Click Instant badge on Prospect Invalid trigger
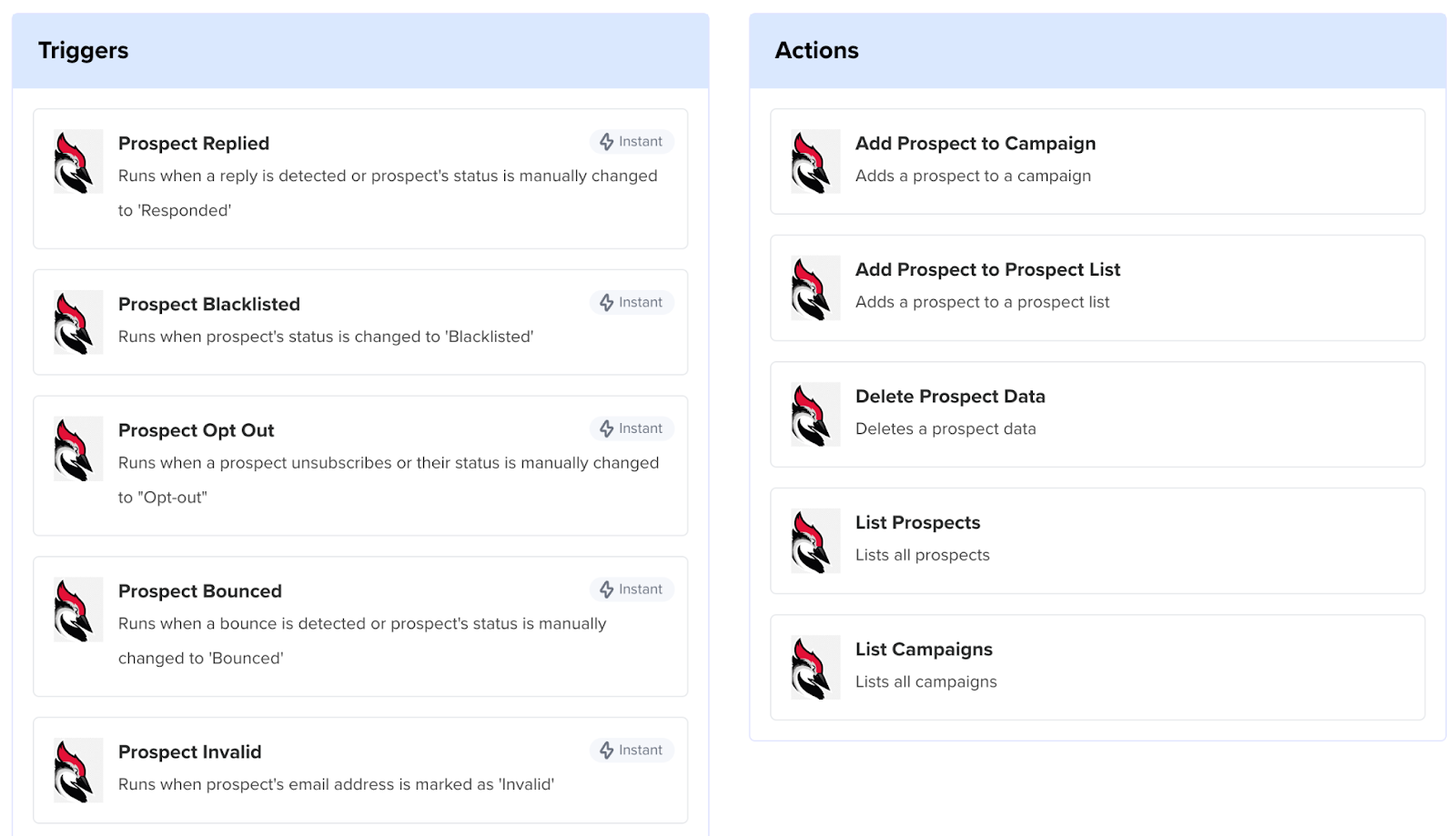The height and width of the screenshot is (836, 1456). pyautogui.click(x=632, y=750)
